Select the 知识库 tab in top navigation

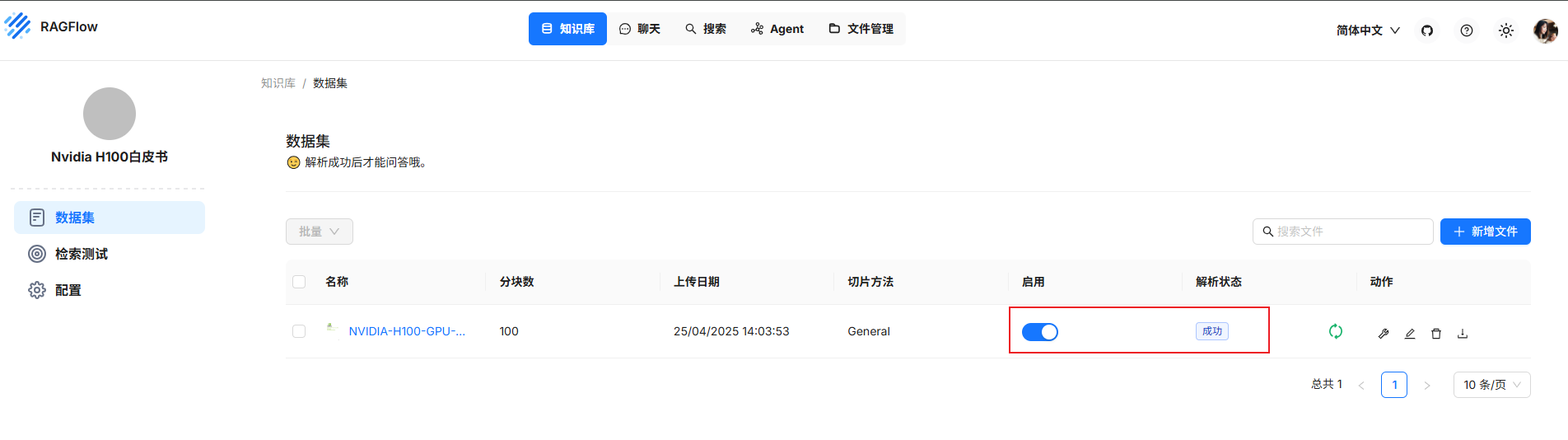tap(567, 29)
